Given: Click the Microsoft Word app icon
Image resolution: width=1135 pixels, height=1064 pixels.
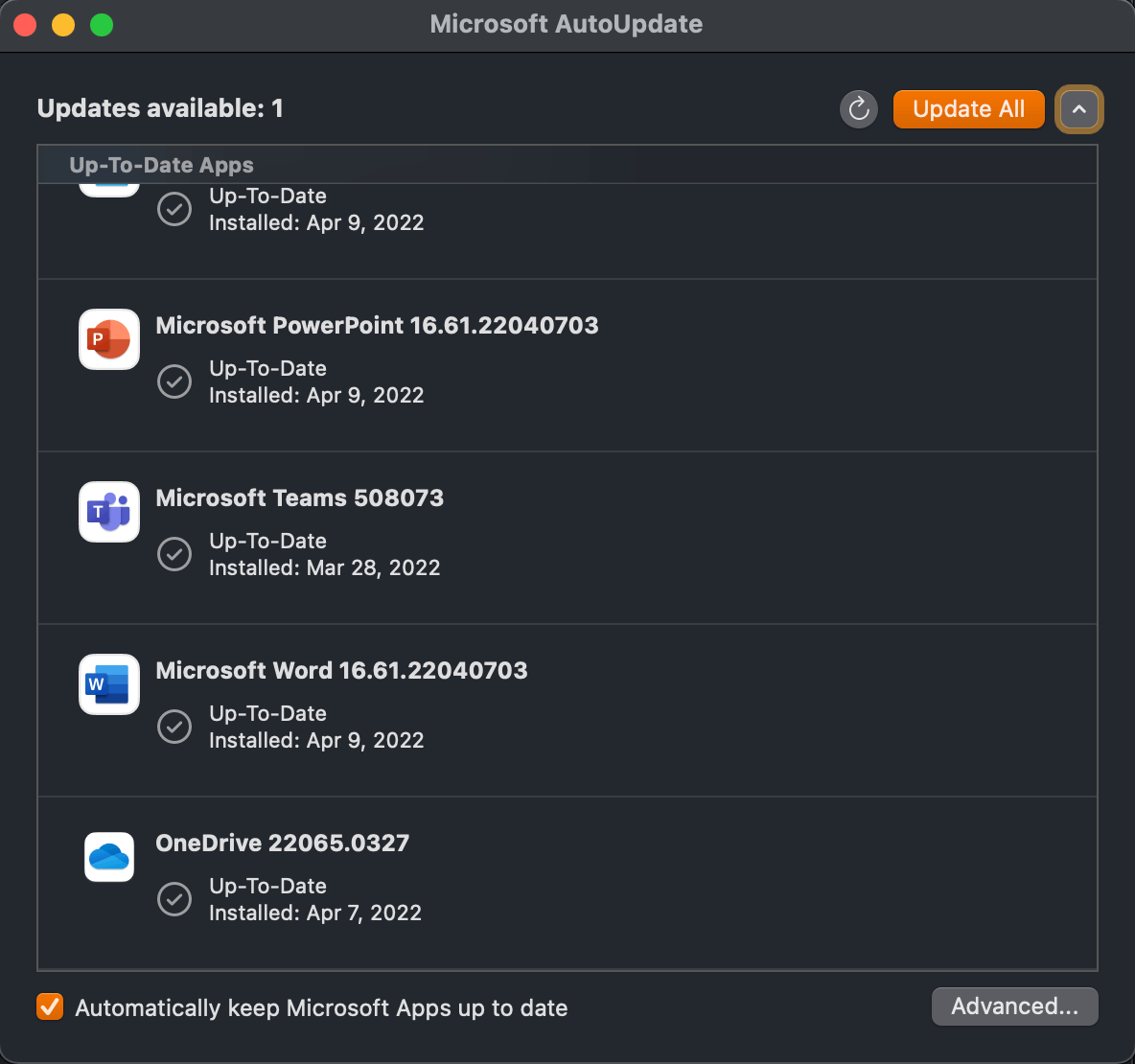Looking at the screenshot, I should [x=109, y=684].
